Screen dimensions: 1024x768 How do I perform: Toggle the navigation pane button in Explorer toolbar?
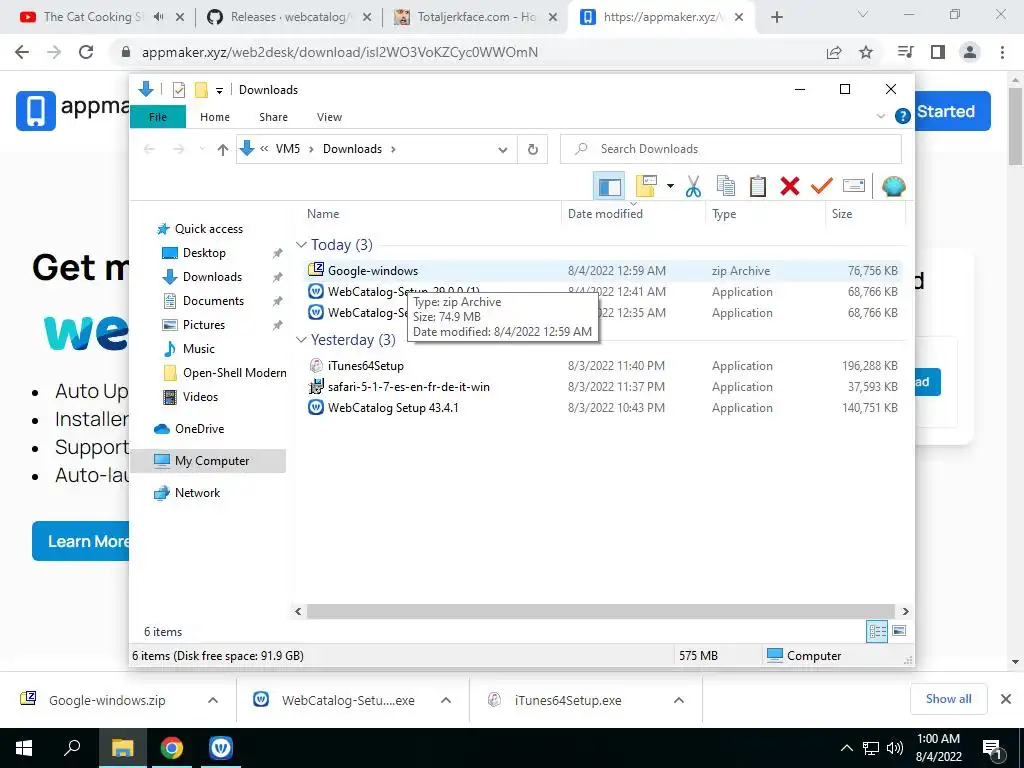(x=609, y=187)
